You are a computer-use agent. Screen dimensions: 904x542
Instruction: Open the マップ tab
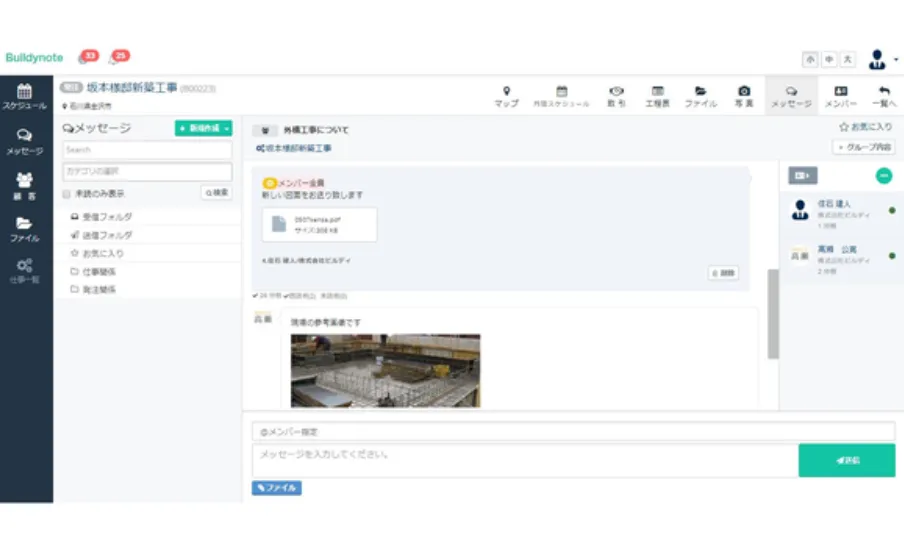pyautogui.click(x=506, y=96)
